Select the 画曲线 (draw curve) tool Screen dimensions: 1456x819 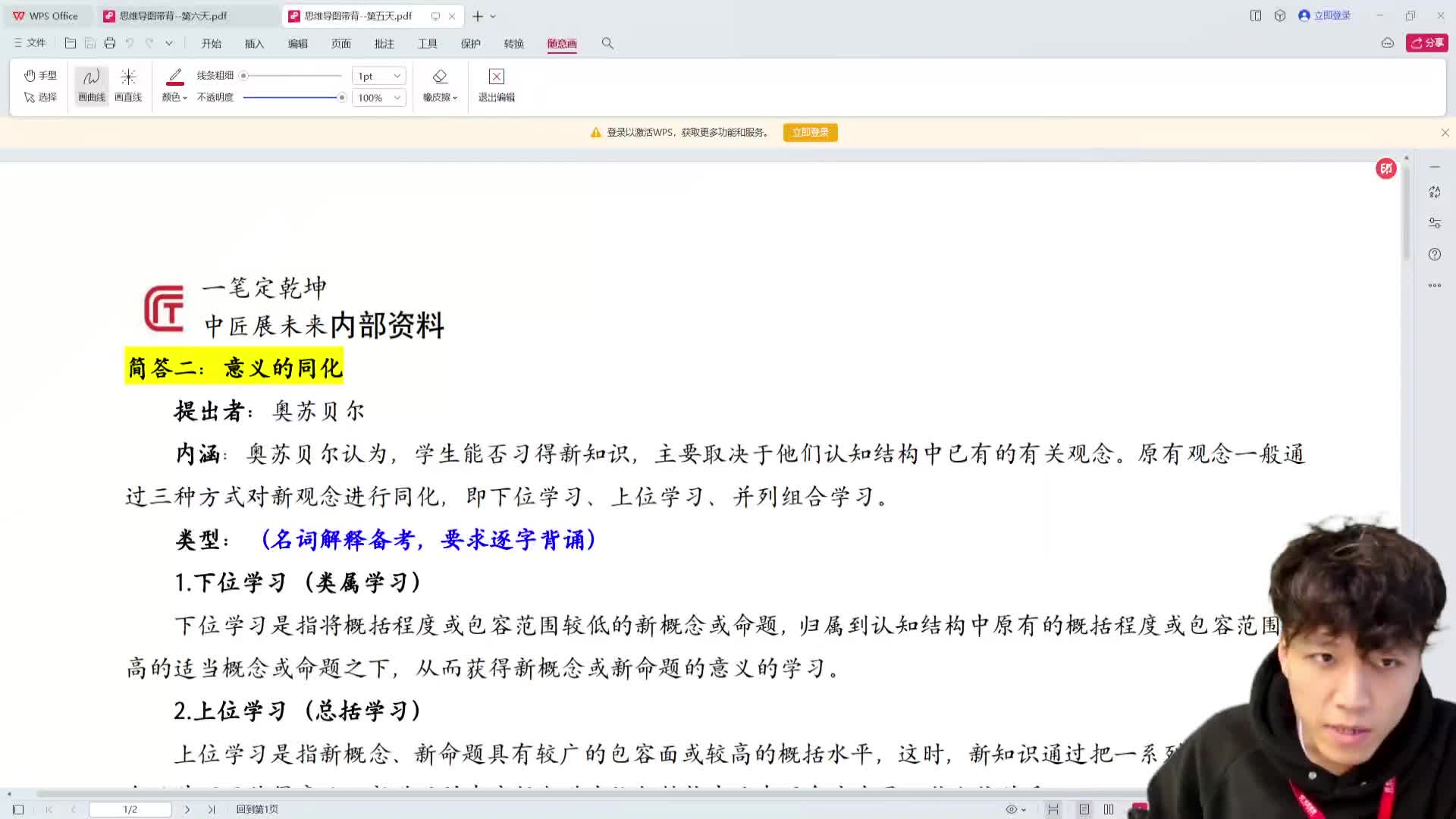[90, 83]
